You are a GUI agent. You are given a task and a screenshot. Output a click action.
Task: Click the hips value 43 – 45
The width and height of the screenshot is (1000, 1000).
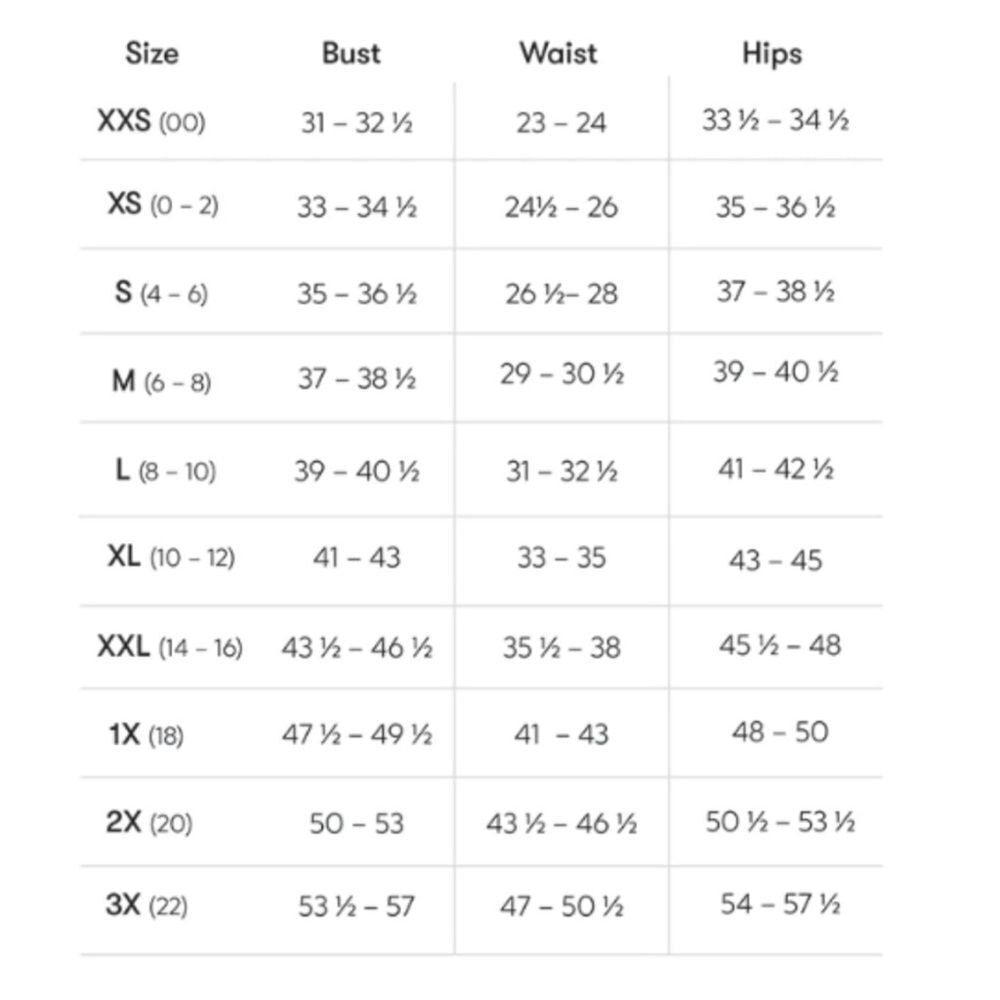pyautogui.click(x=776, y=560)
